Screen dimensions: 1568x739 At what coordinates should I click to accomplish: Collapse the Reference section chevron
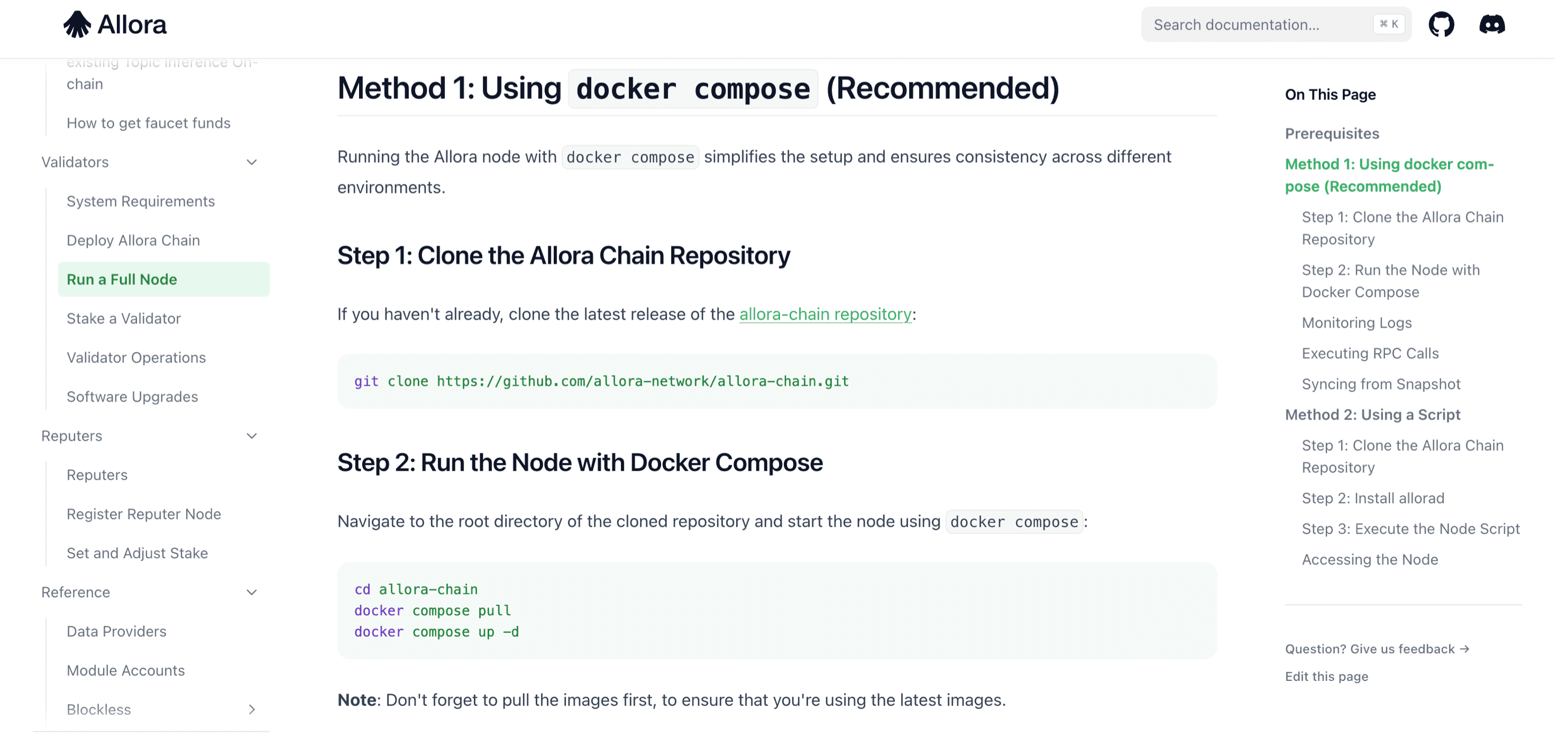coord(251,592)
